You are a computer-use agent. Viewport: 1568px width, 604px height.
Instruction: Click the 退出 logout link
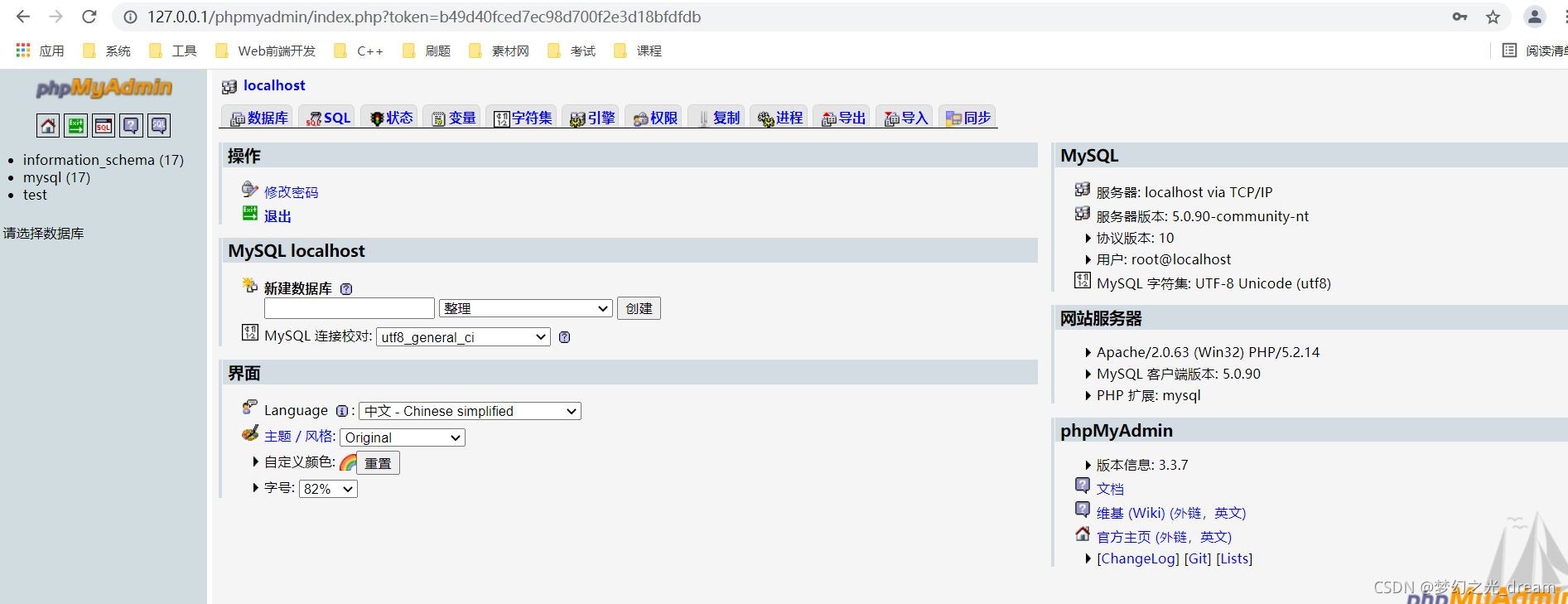(277, 216)
